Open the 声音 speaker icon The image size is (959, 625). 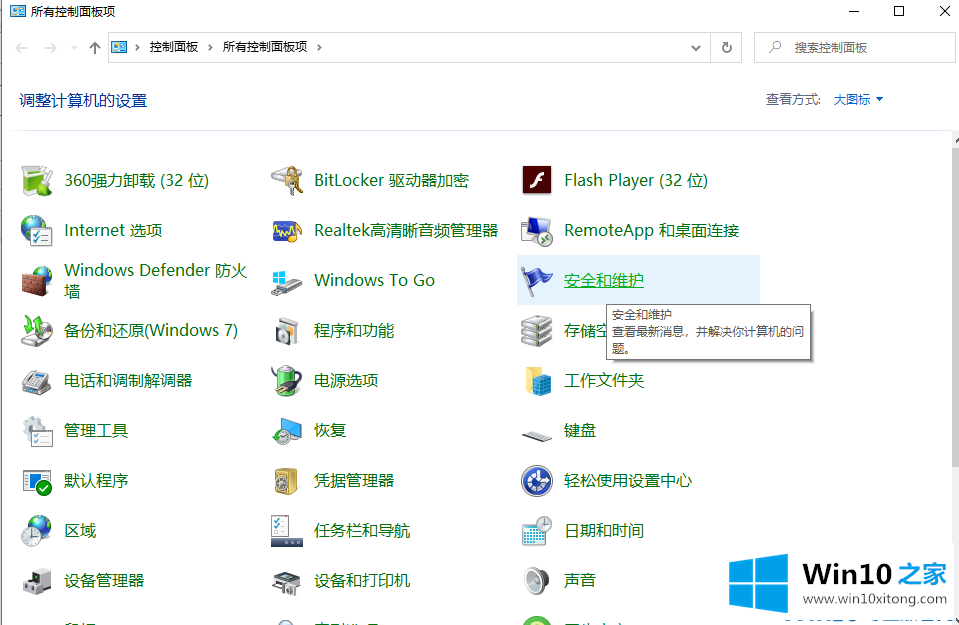(537, 581)
